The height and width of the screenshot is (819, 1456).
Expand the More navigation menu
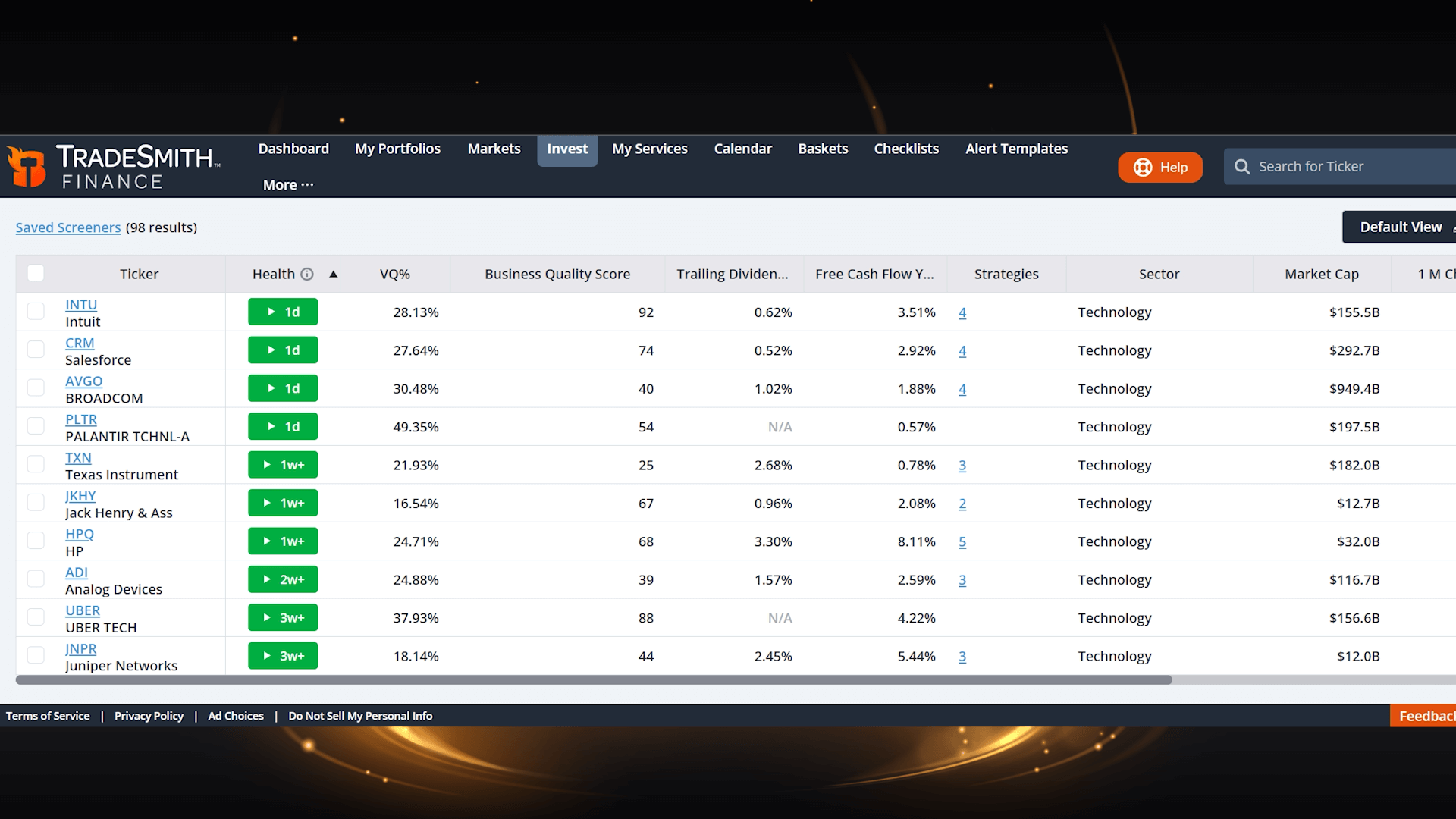point(287,184)
